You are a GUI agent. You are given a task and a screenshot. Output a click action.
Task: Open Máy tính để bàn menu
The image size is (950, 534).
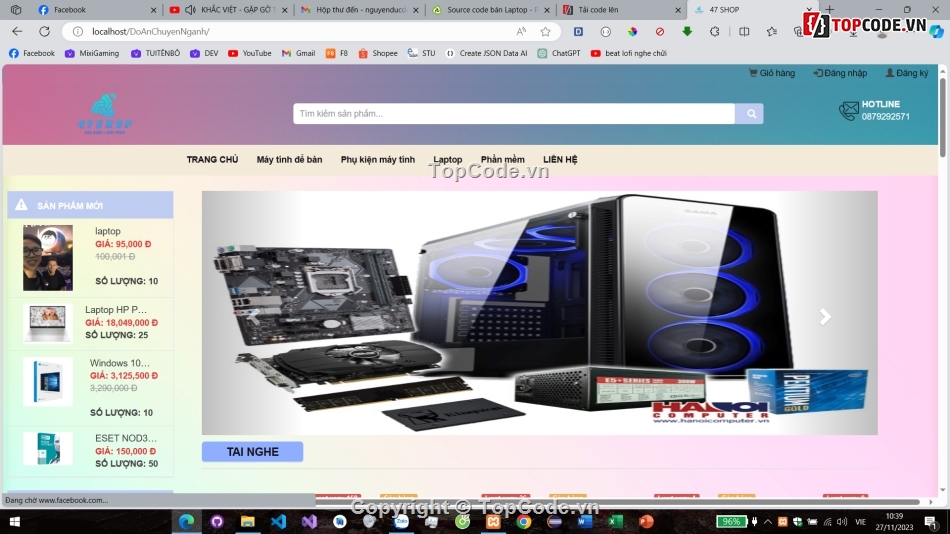[289, 159]
